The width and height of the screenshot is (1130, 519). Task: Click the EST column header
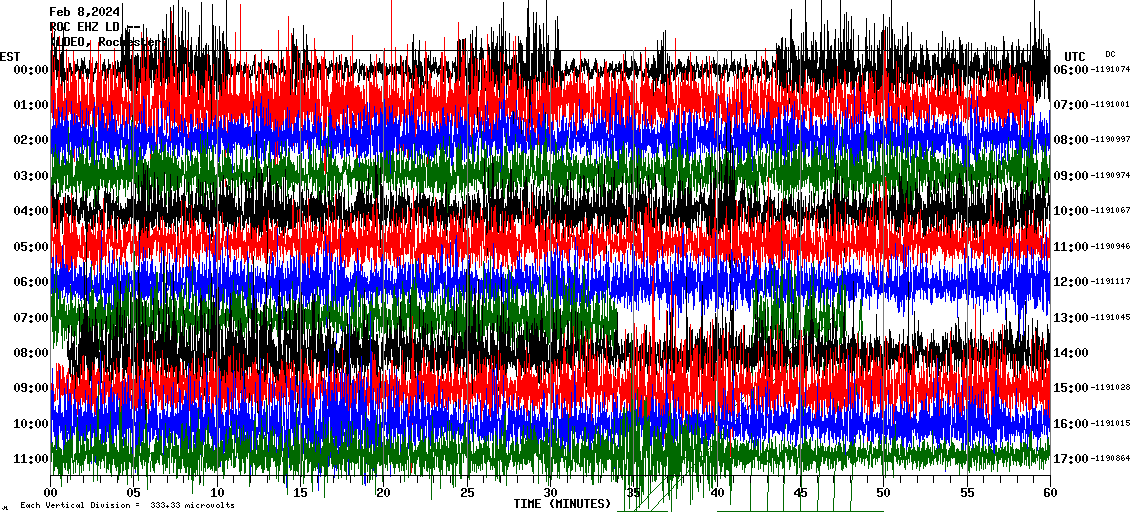point(10,56)
